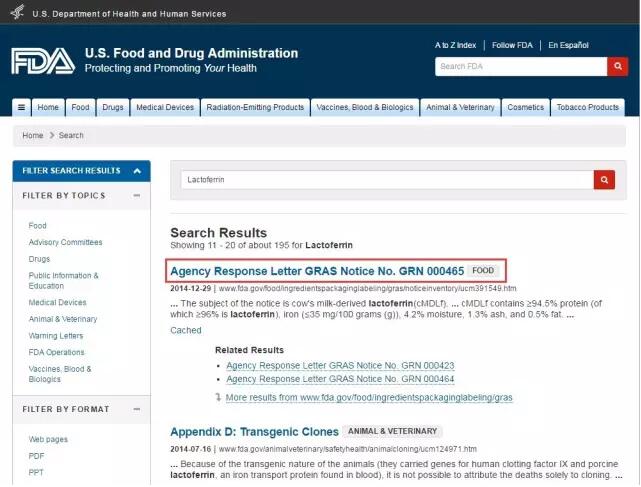Go to Home in the breadcrumb

(33, 135)
